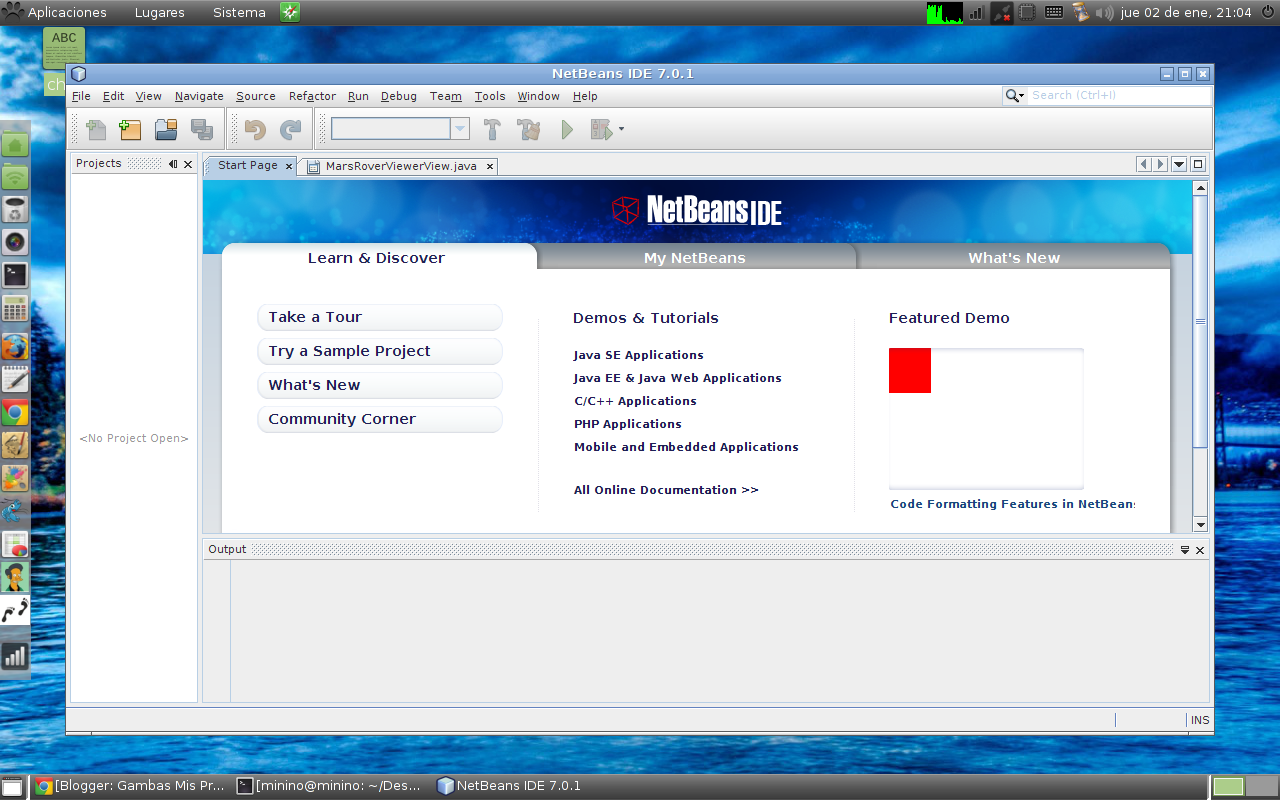Open All Online Documentation link

pos(666,490)
